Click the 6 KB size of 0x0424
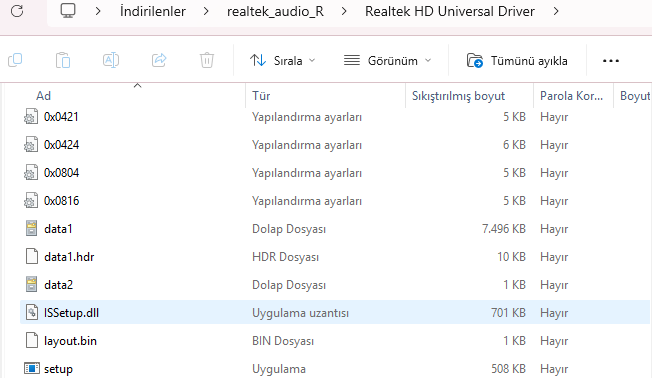Image resolution: width=652 pixels, height=378 pixels. 514,145
